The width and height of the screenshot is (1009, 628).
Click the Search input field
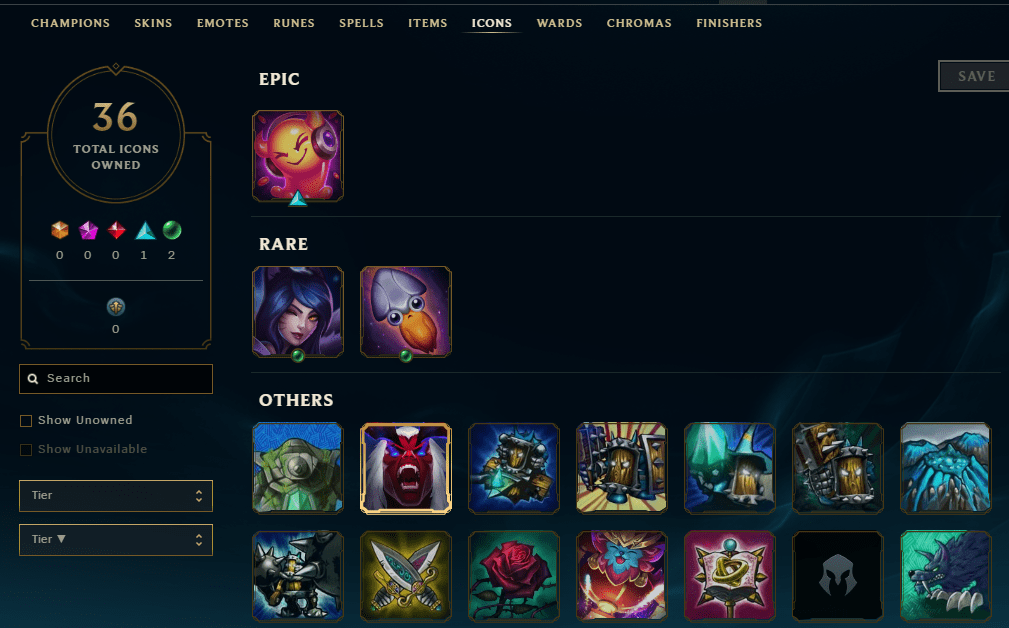click(116, 378)
